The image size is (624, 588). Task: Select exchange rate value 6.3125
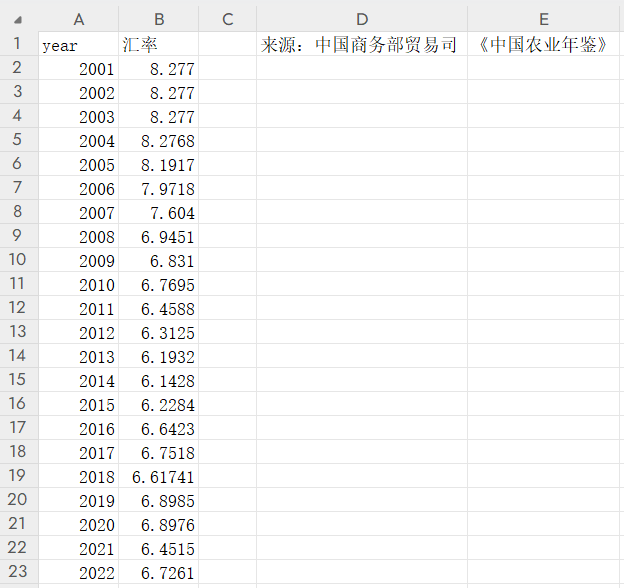[x=158, y=332]
